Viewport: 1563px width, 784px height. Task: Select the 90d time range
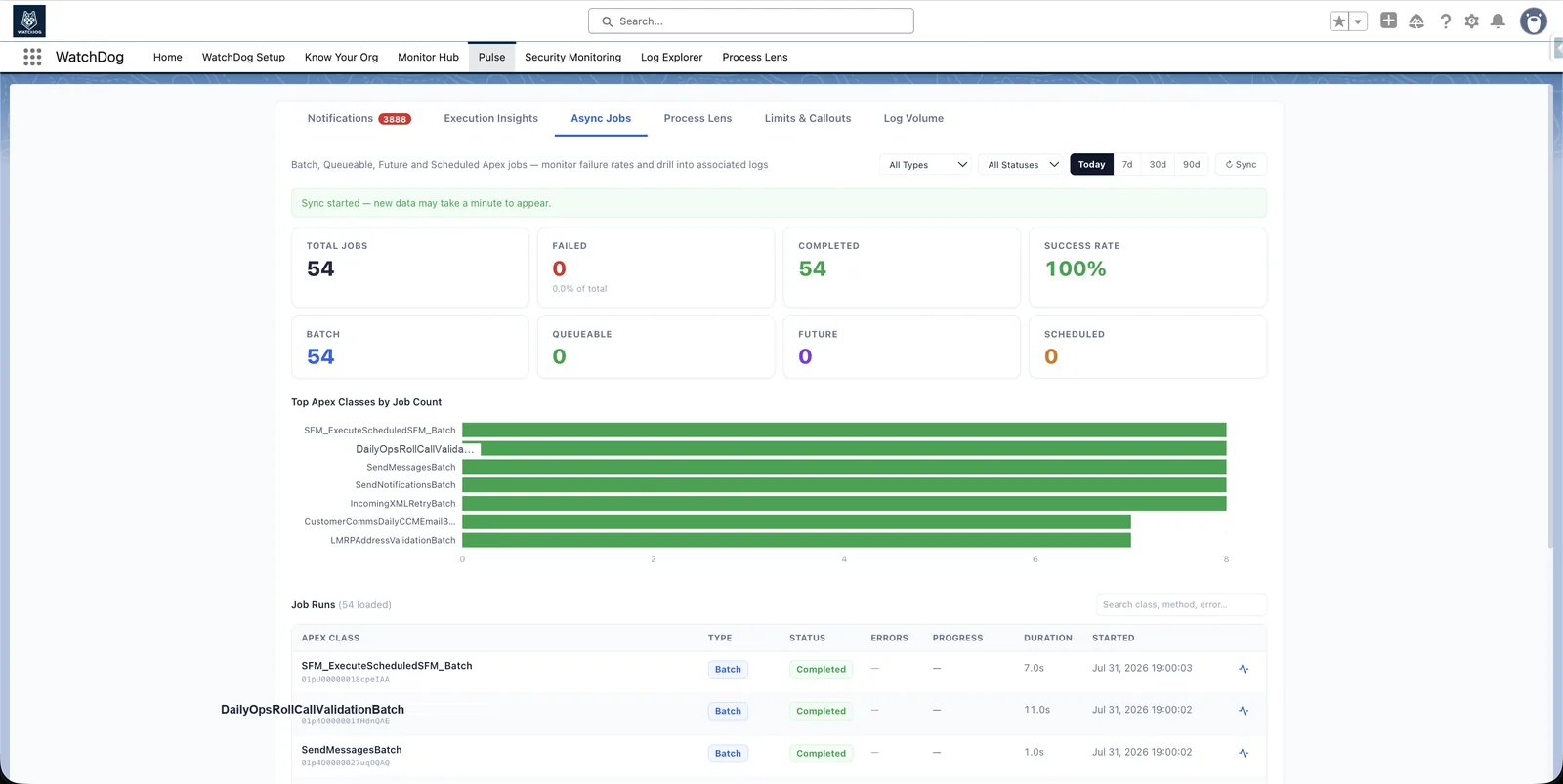[x=1192, y=164]
